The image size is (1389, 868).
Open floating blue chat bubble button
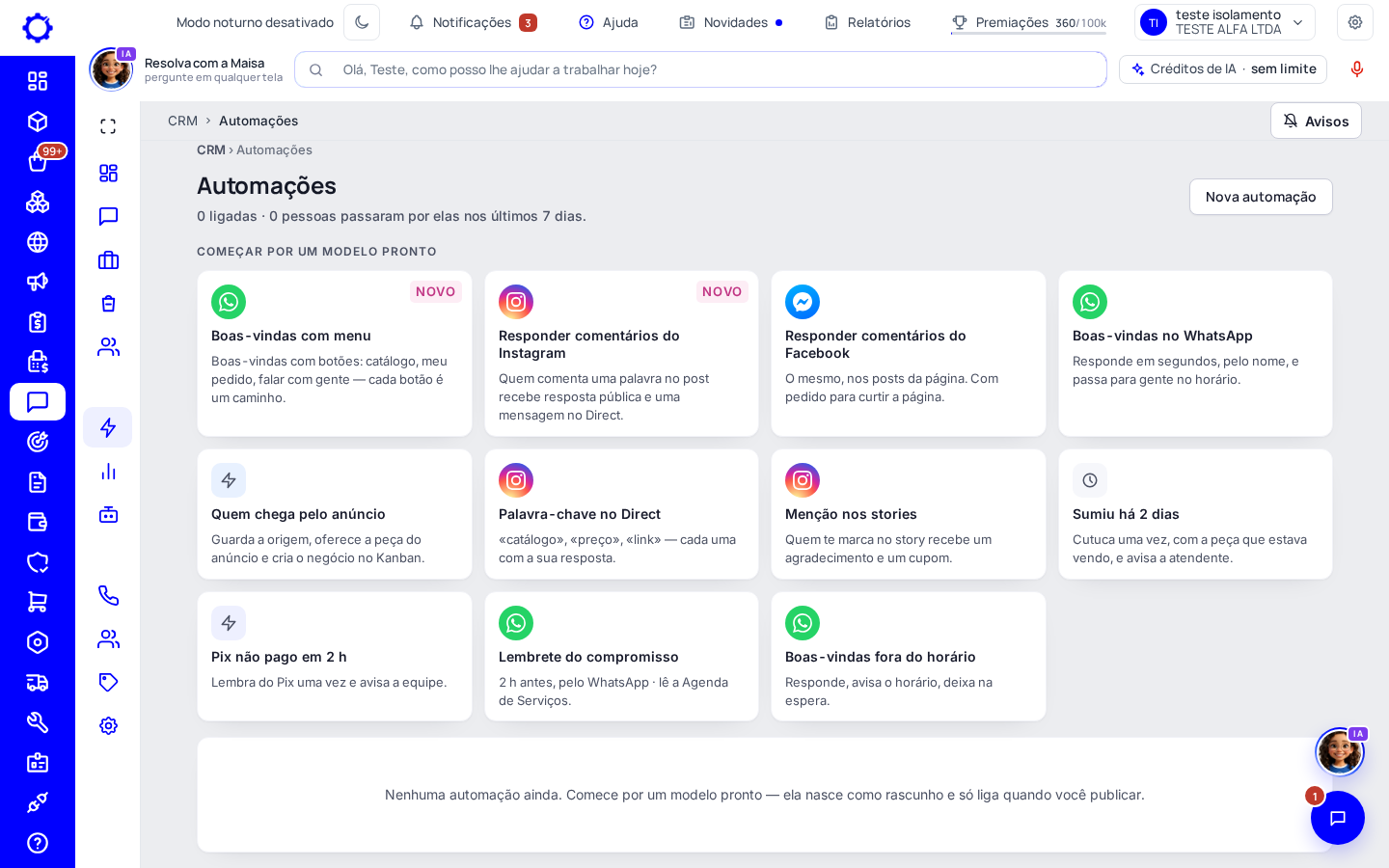[1337, 818]
